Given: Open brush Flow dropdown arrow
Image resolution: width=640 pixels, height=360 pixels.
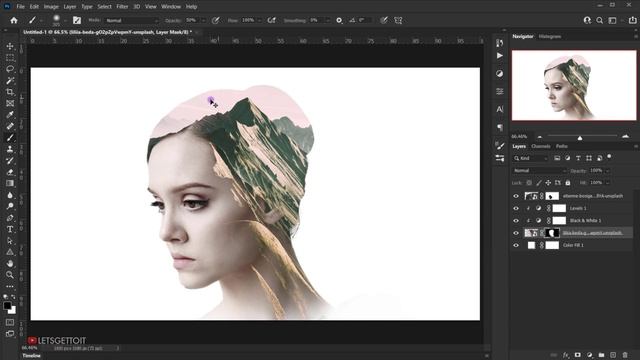Looking at the screenshot, I should tap(260, 20).
